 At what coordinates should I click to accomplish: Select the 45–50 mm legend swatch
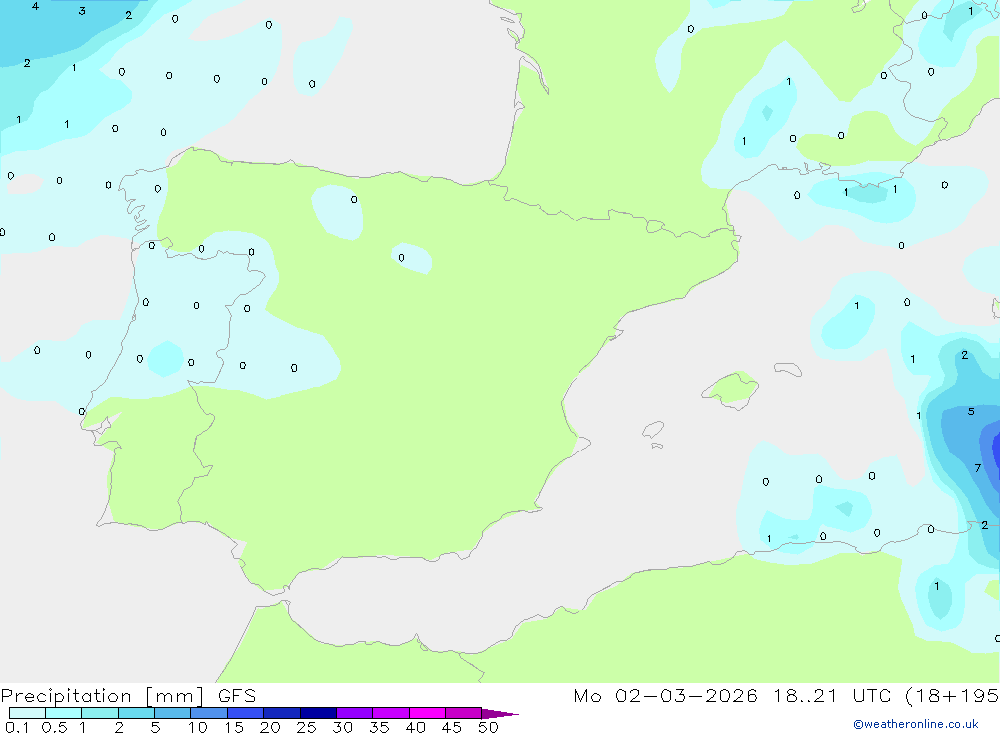464,713
